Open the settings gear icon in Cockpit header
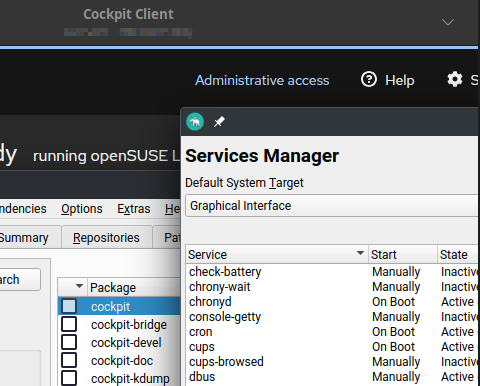 [x=455, y=80]
